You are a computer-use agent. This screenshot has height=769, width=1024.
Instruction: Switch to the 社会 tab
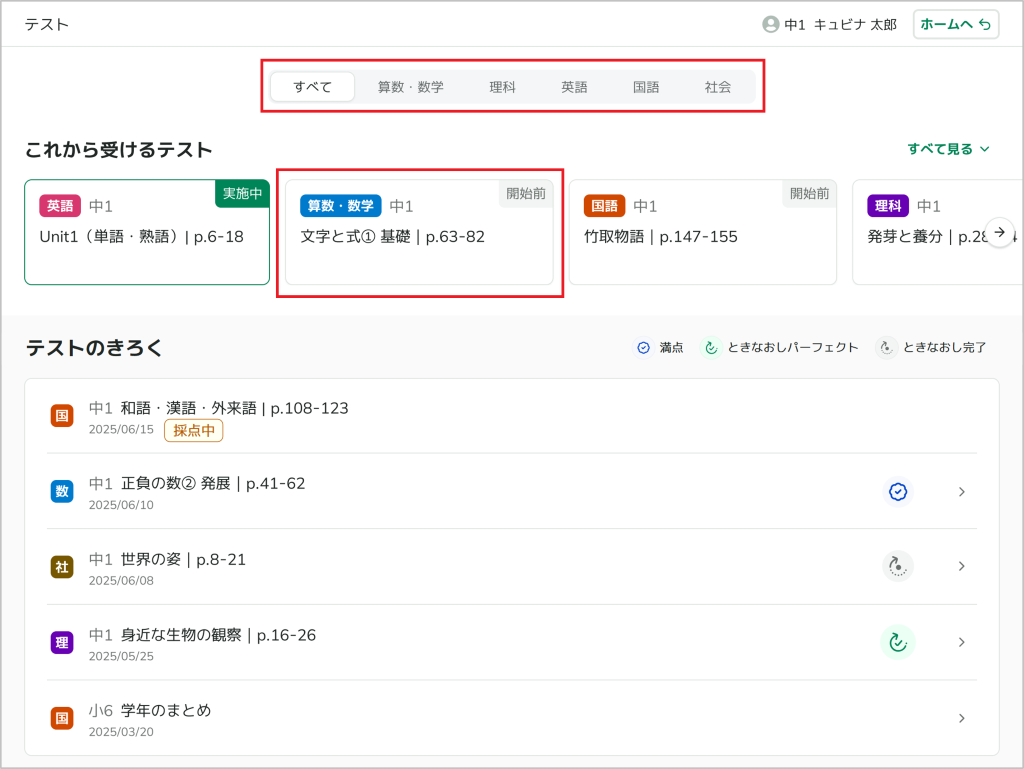tap(718, 87)
